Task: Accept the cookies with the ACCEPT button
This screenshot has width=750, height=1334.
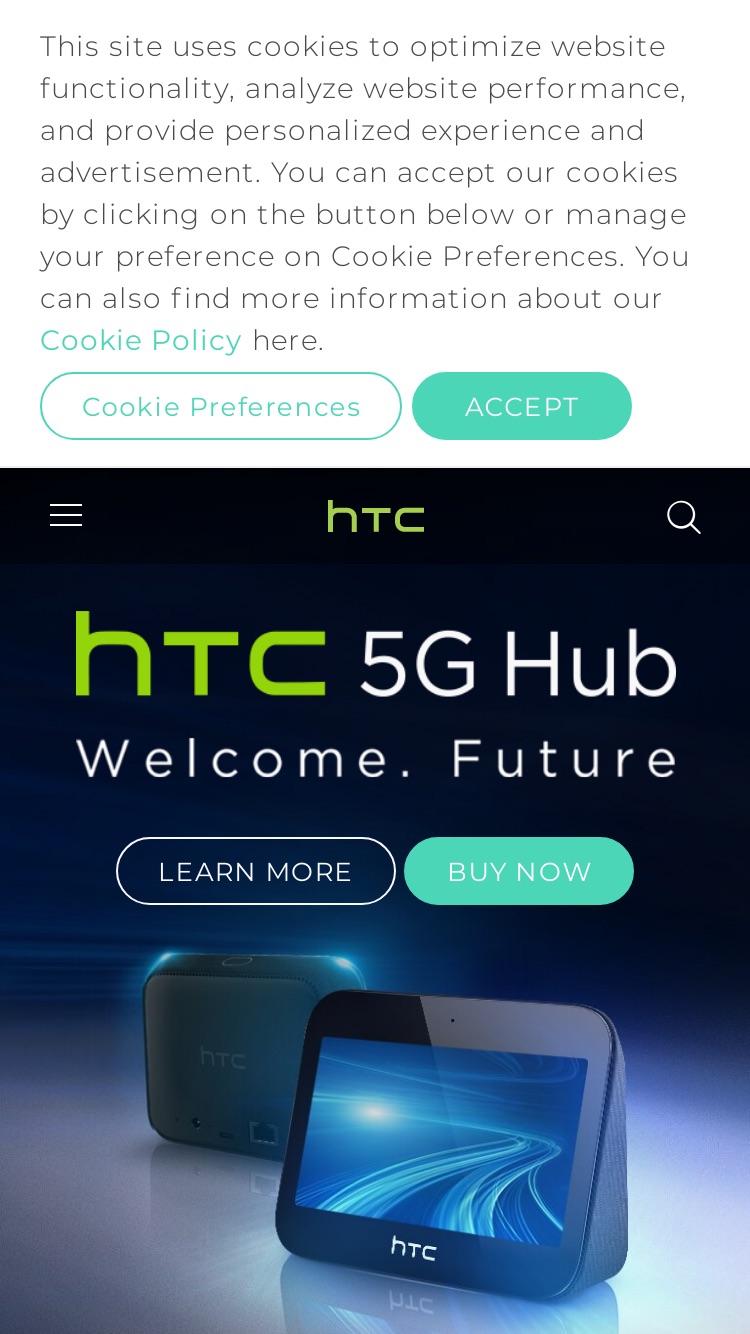Action: tap(522, 406)
